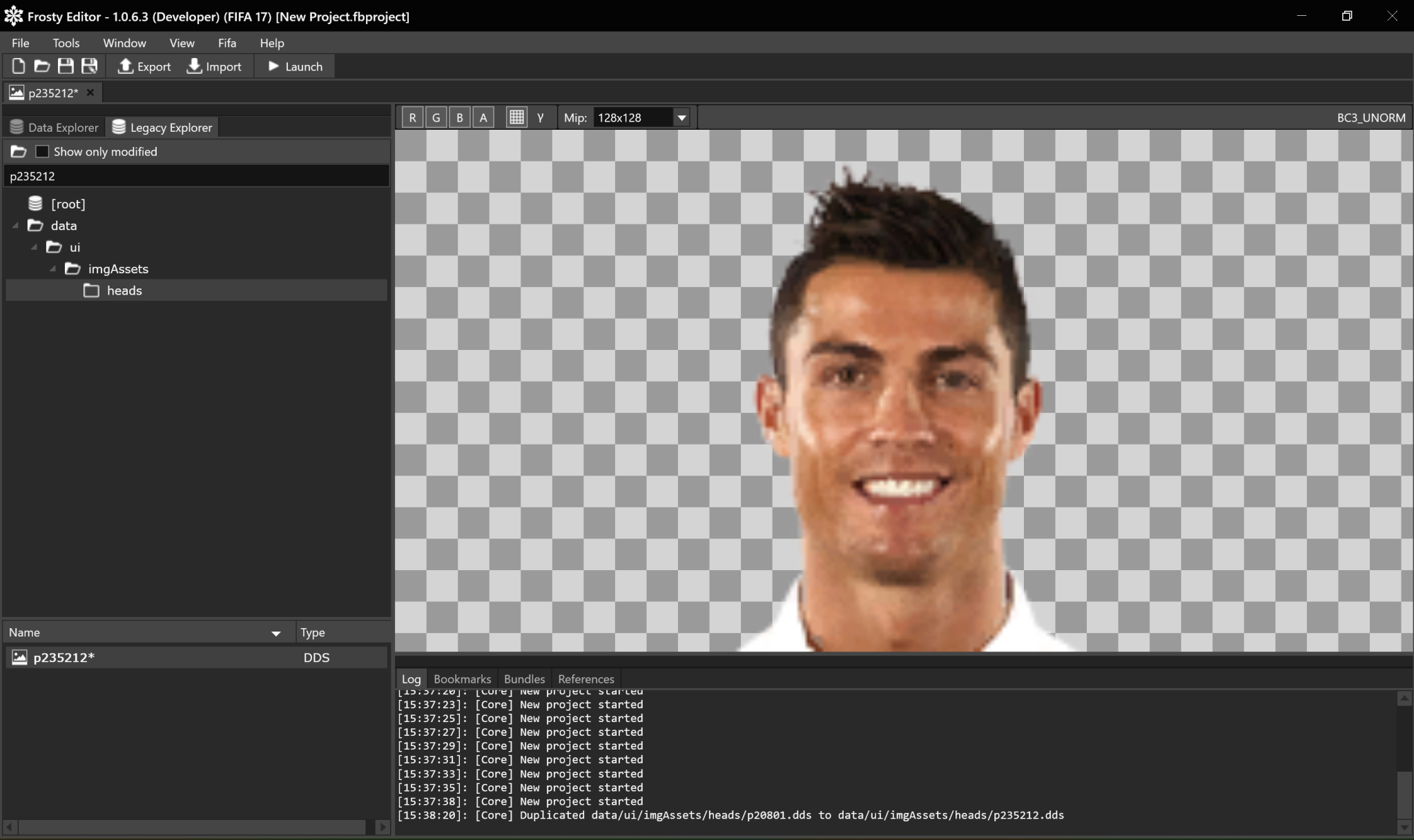This screenshot has width=1414, height=840.
Task: Click the Launch button
Action: pyautogui.click(x=295, y=66)
